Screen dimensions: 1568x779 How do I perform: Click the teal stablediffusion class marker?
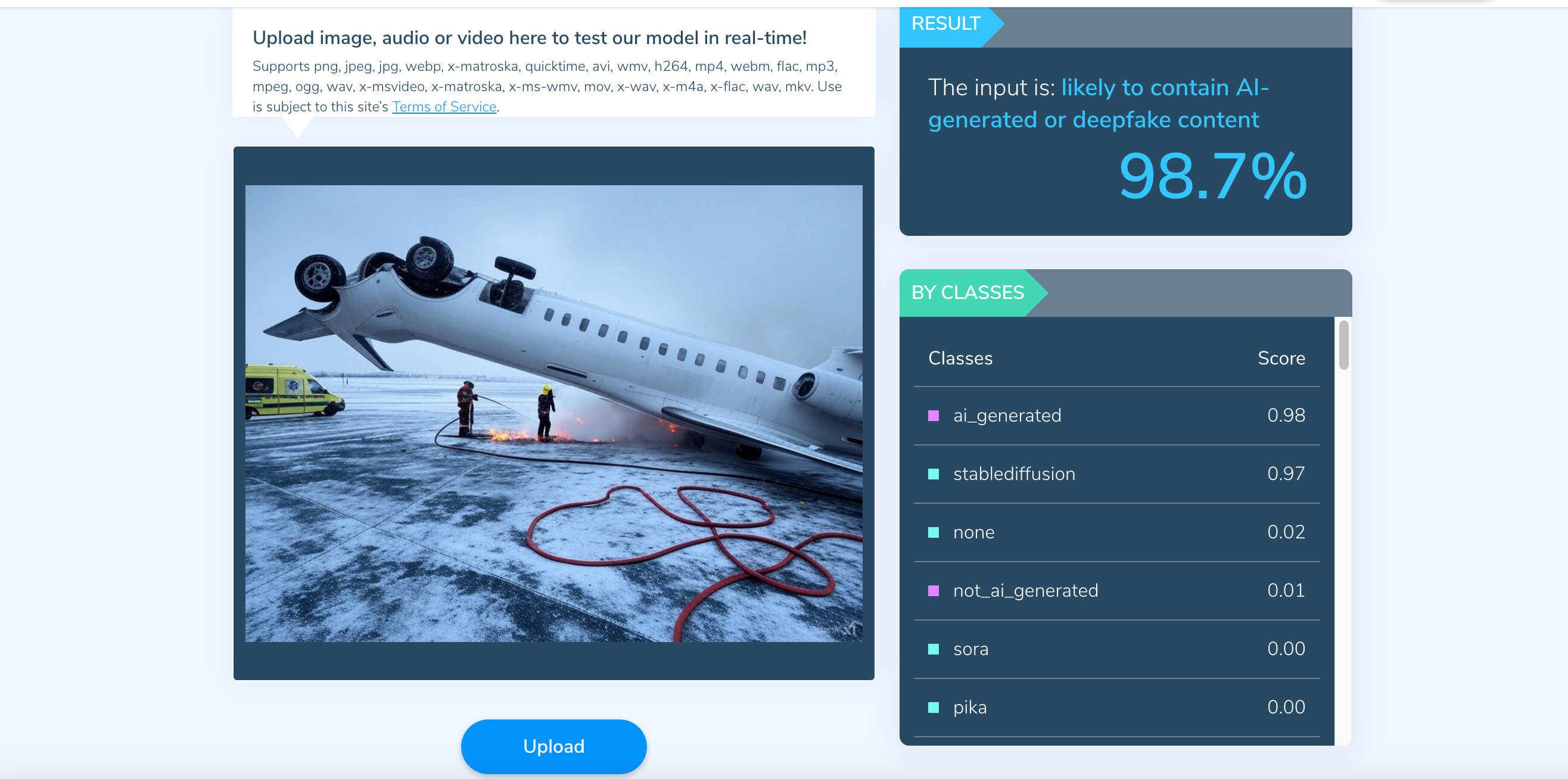(x=933, y=474)
